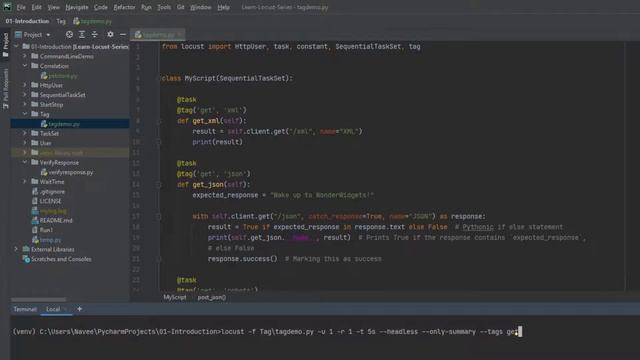Click MyScript in the editor breadcrumb
This screenshot has width=640, height=360.
click(175, 297)
